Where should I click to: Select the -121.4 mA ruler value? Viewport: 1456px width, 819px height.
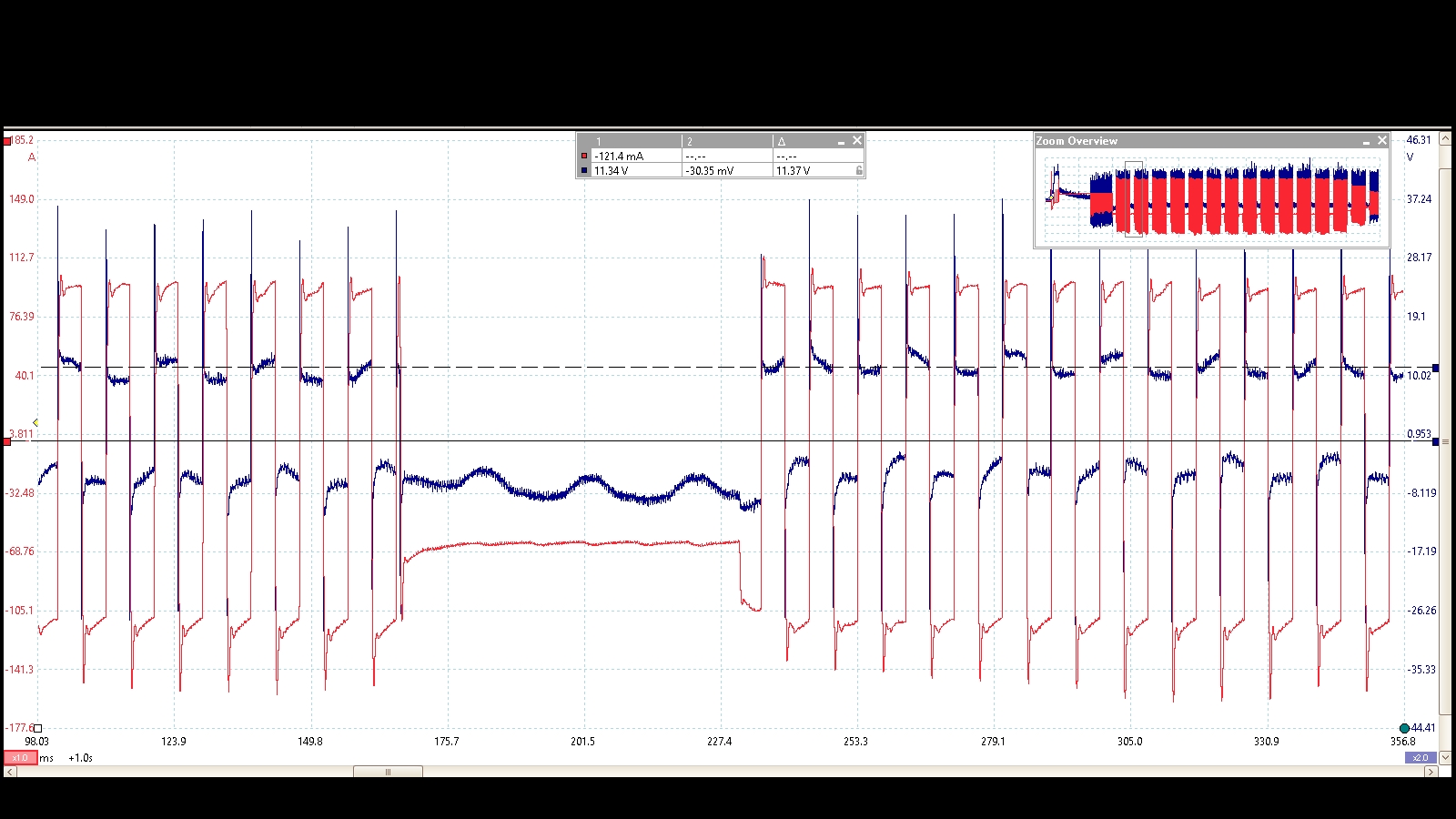[619, 157]
